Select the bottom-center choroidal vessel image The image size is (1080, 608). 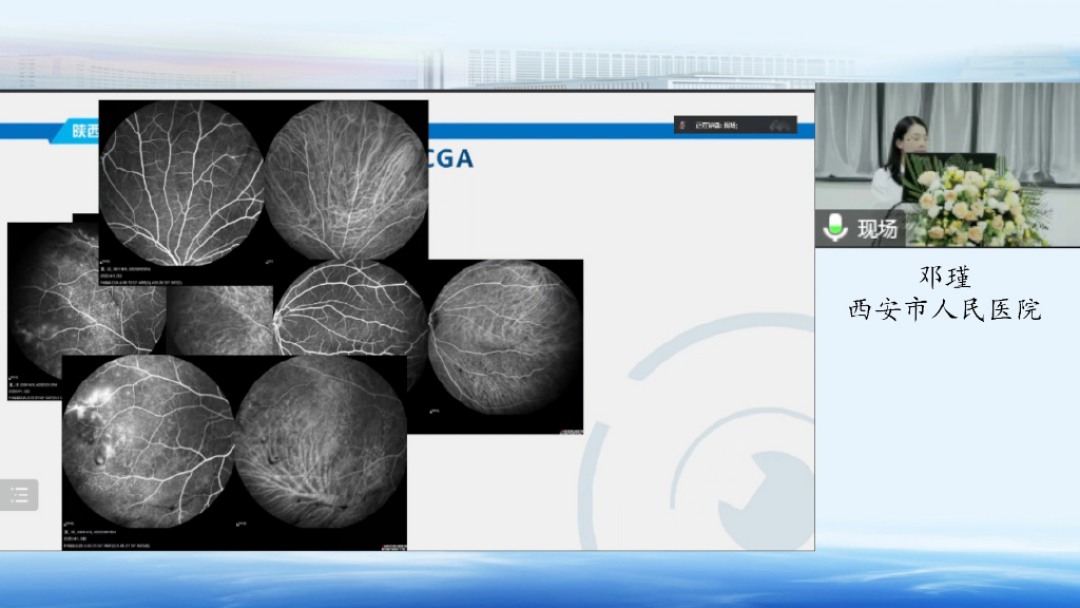click(320, 442)
